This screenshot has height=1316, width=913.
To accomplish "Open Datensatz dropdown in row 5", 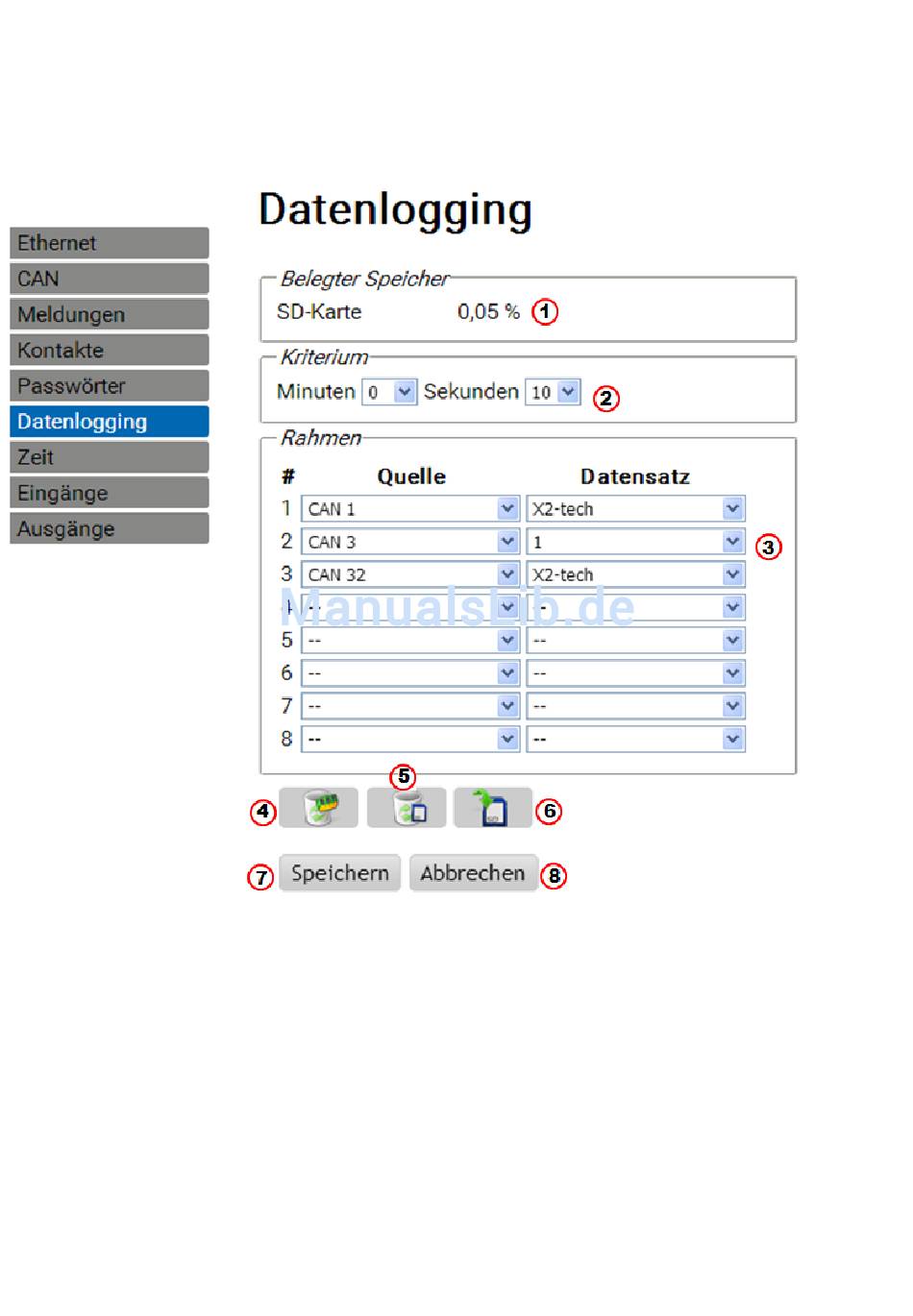I will click(x=635, y=640).
